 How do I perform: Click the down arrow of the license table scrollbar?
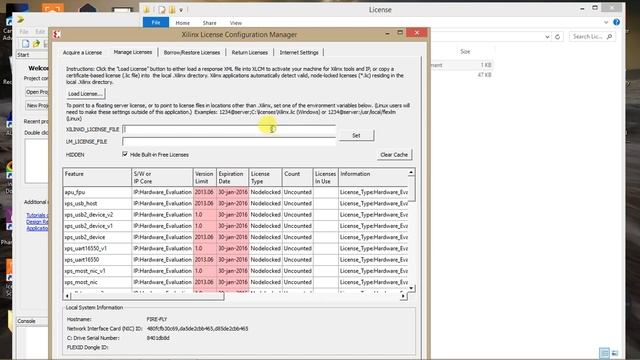coord(411,288)
